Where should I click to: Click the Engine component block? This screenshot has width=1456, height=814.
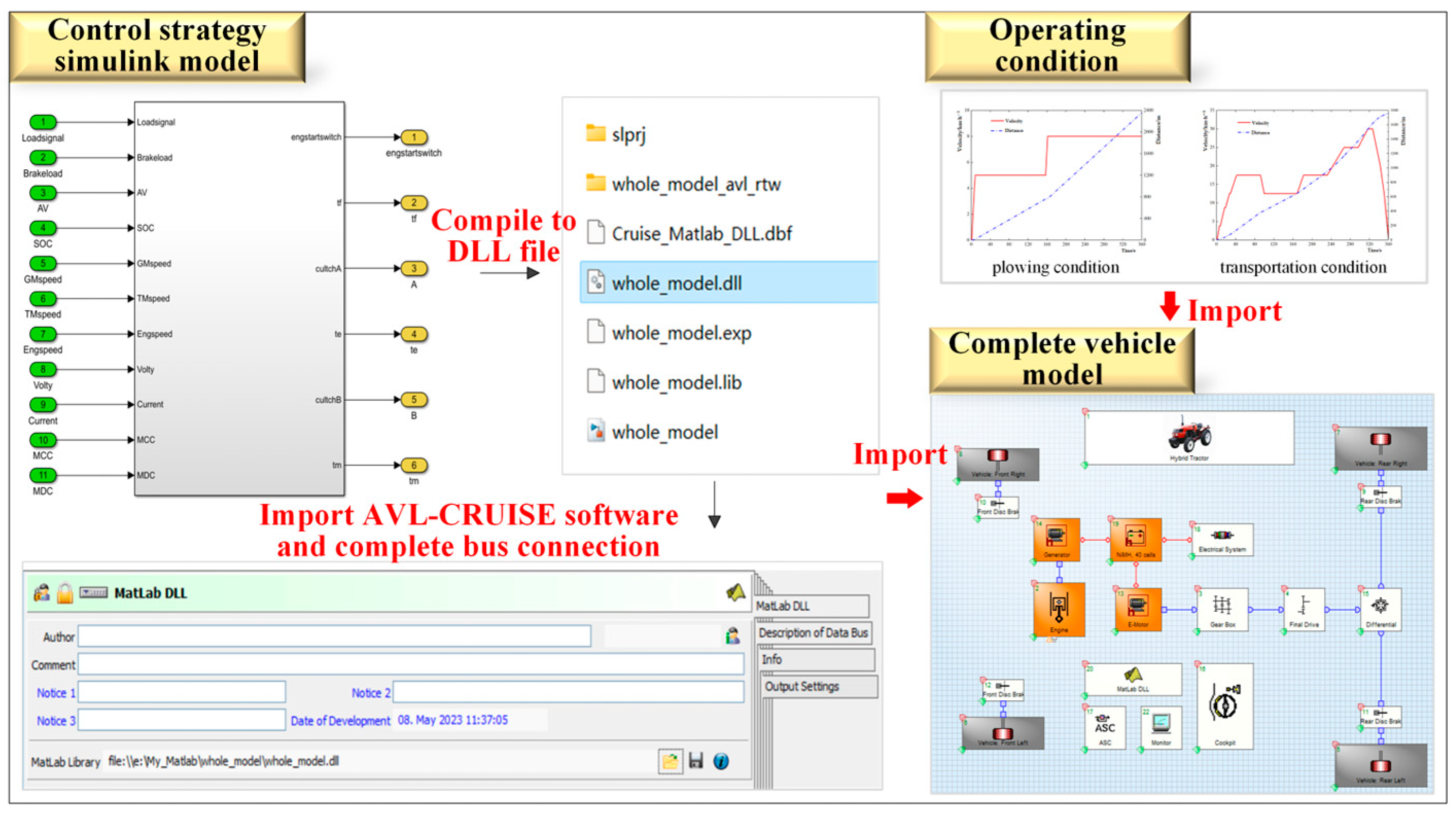(x=1059, y=609)
